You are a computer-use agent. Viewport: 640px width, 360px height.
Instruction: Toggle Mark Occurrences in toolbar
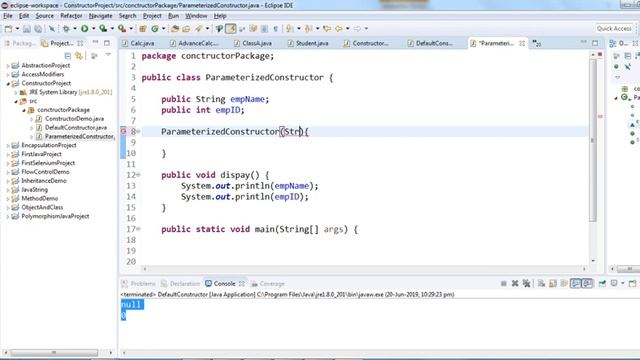[231, 29]
